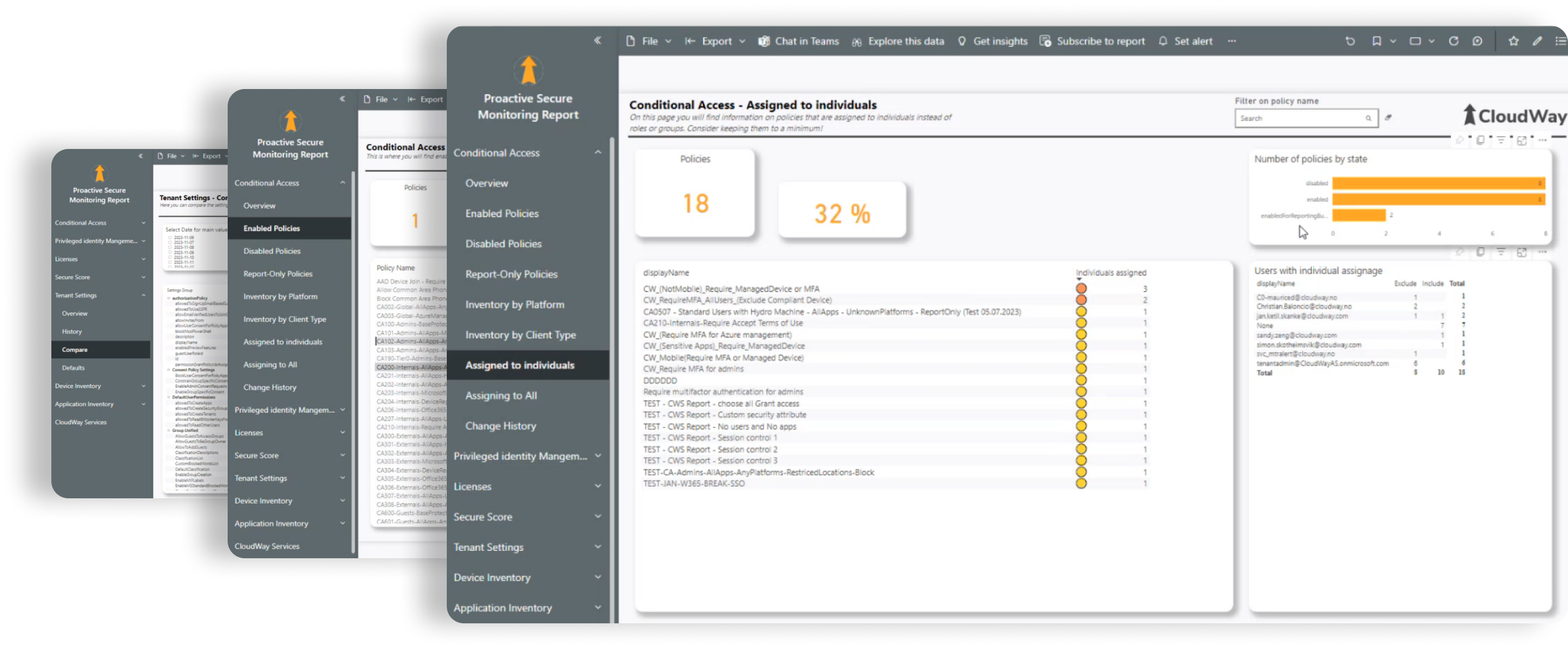1568x649 pixels.
Task: Sort the table by the Individuals assigned column header
Action: point(1110,273)
